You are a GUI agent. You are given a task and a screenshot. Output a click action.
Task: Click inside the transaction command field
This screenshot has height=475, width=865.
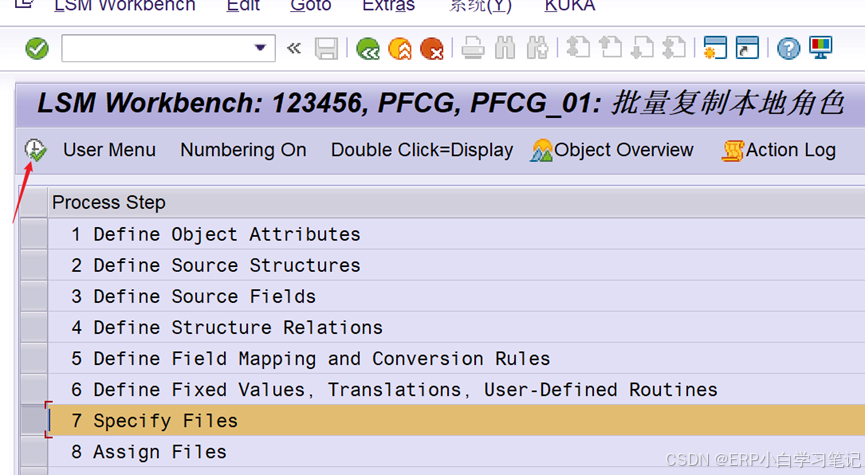pyautogui.click(x=157, y=48)
